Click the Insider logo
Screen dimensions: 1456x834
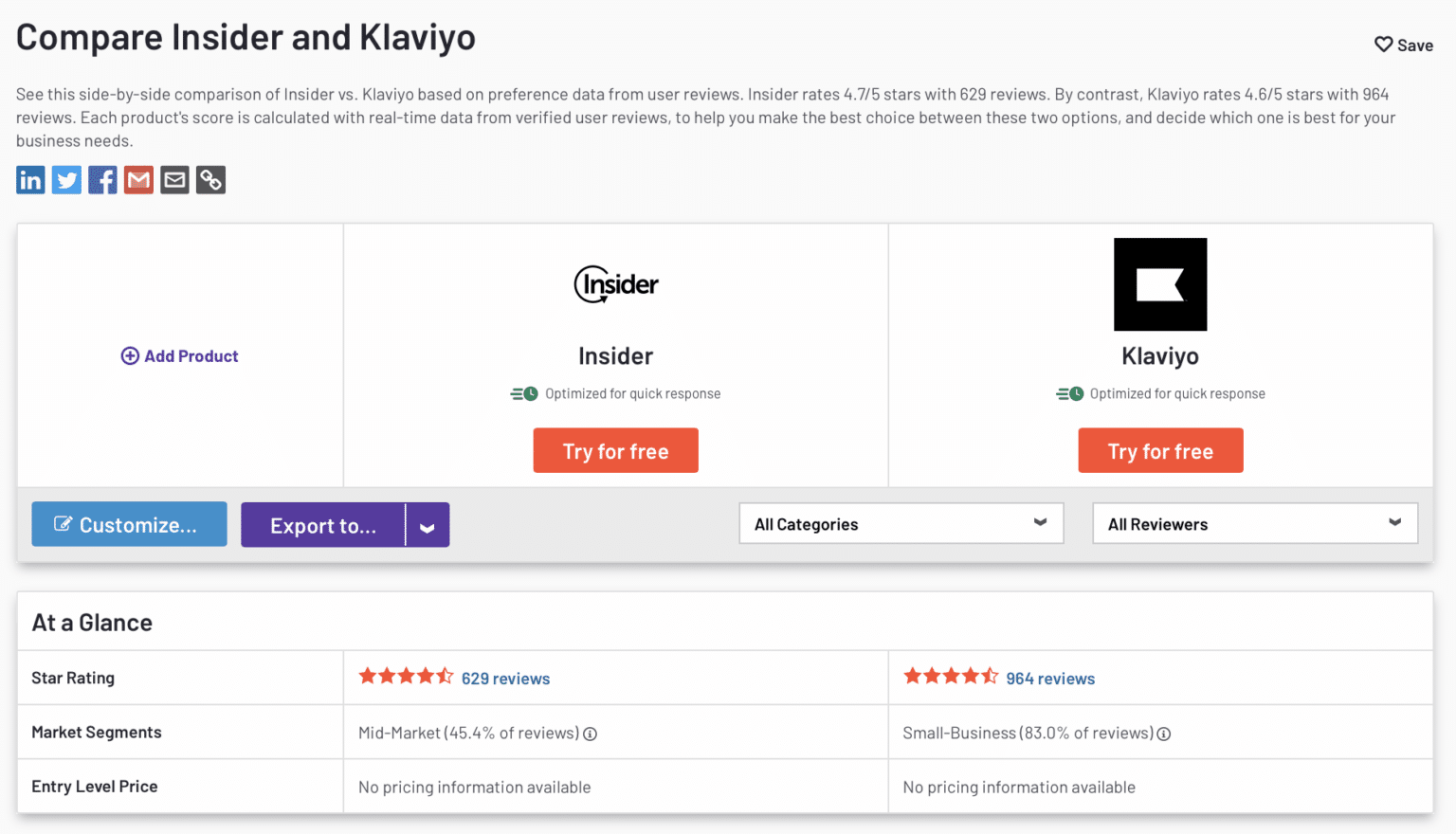(x=616, y=284)
